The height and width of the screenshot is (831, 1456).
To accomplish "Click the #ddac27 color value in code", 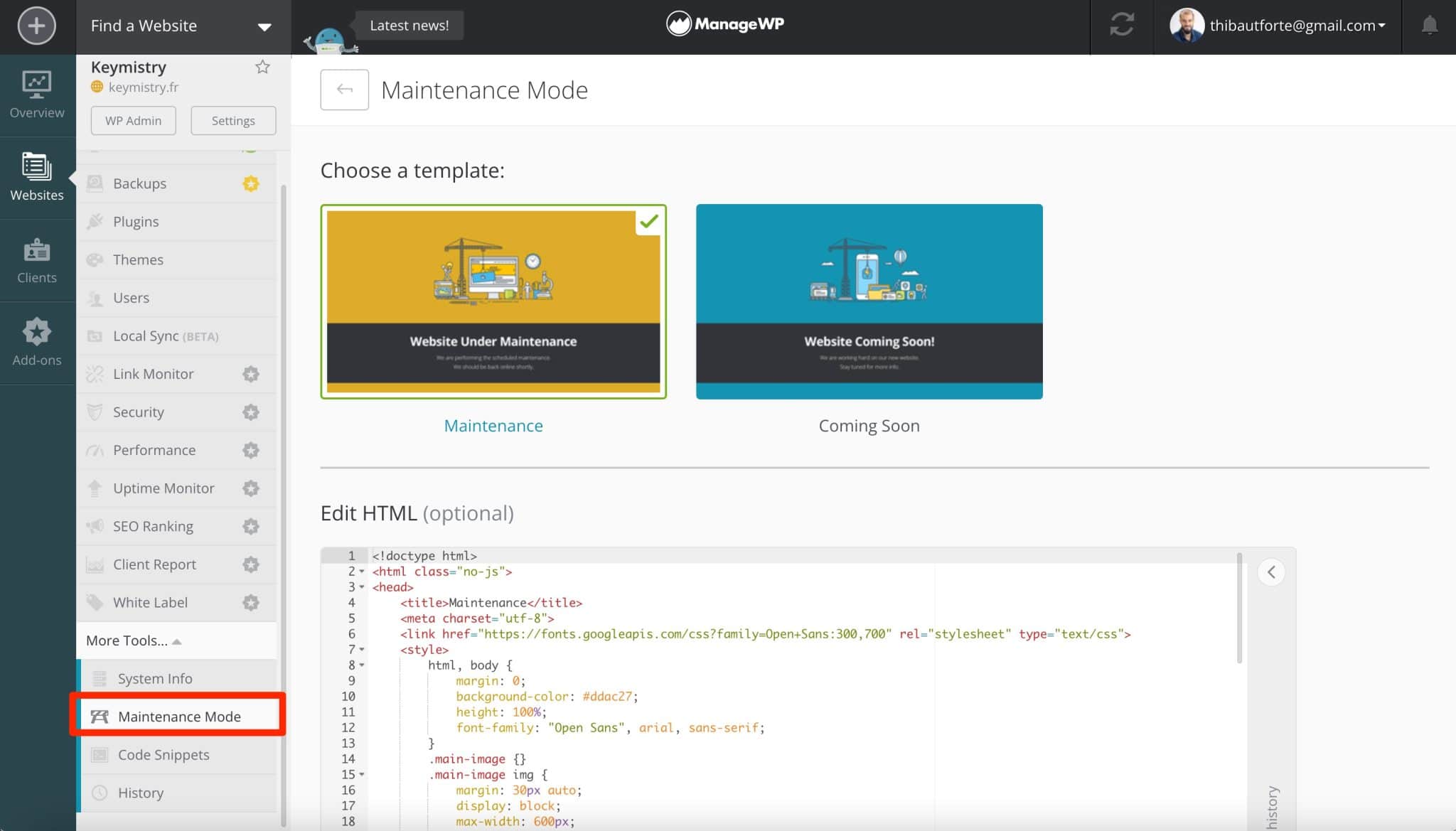I will [607, 697].
